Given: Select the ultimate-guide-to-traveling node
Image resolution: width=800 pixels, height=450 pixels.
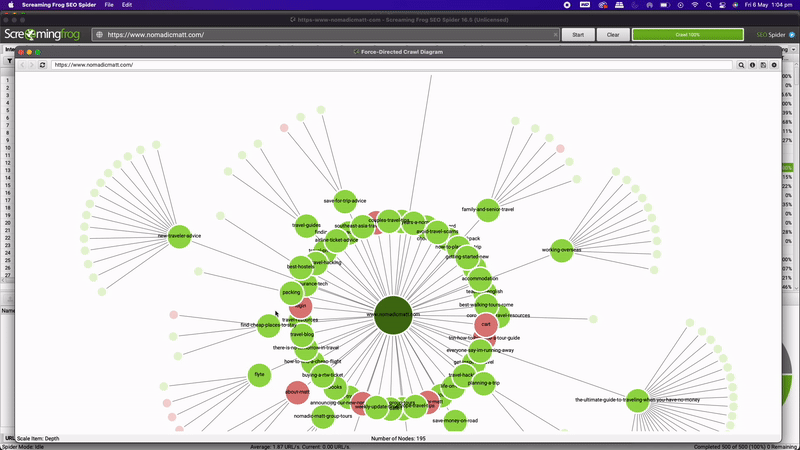Looking at the screenshot, I should click(637, 400).
